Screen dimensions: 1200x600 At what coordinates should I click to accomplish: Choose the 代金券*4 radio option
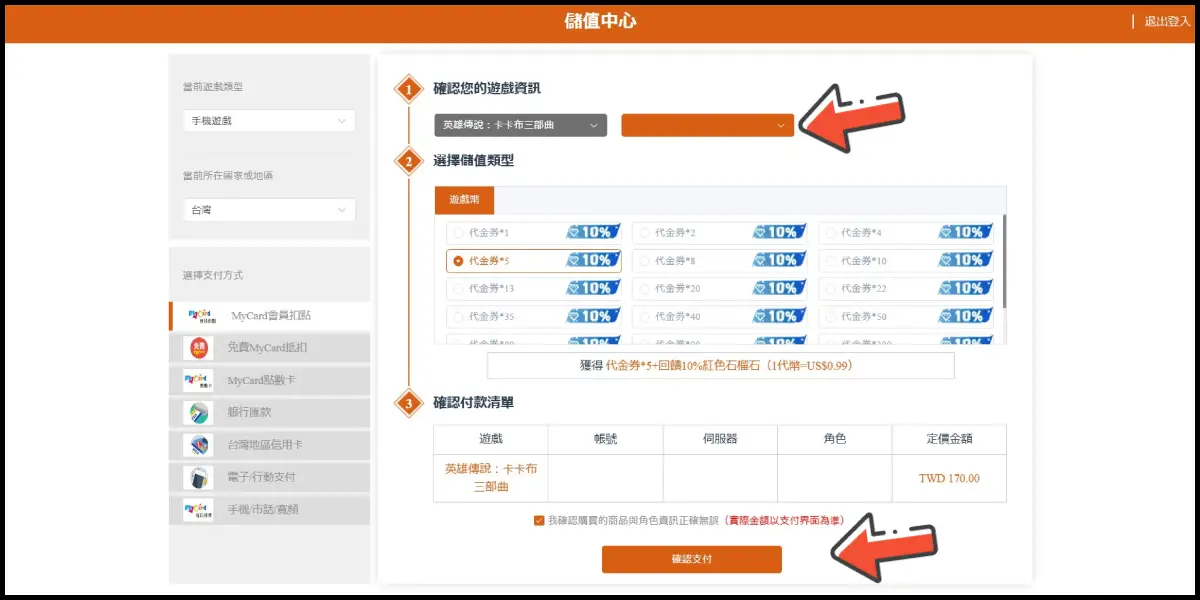pos(830,233)
